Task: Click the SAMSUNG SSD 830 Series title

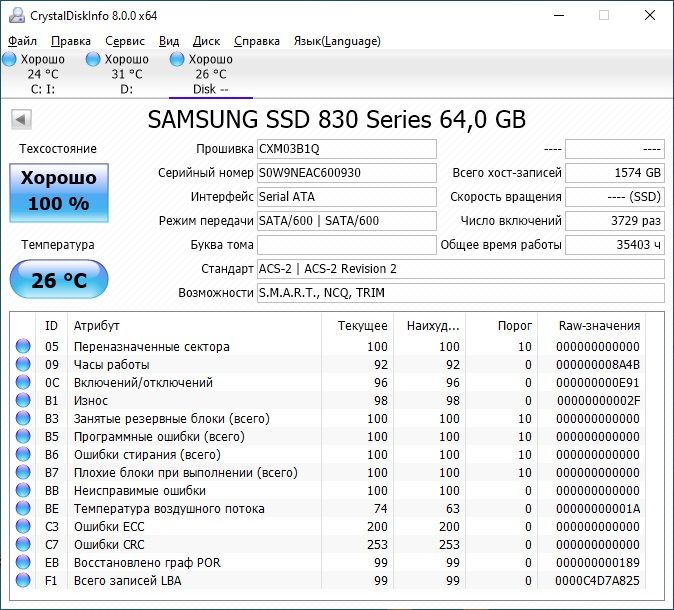Action: pos(337,120)
